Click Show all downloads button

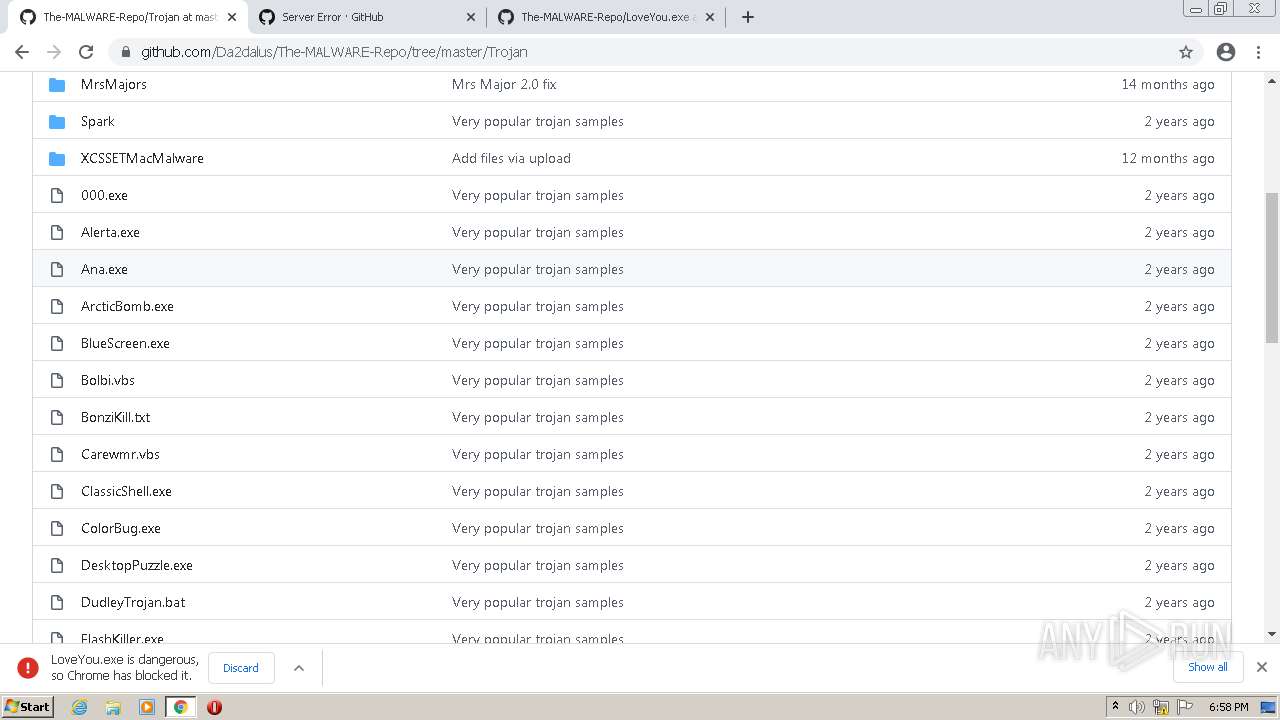tap(1208, 667)
